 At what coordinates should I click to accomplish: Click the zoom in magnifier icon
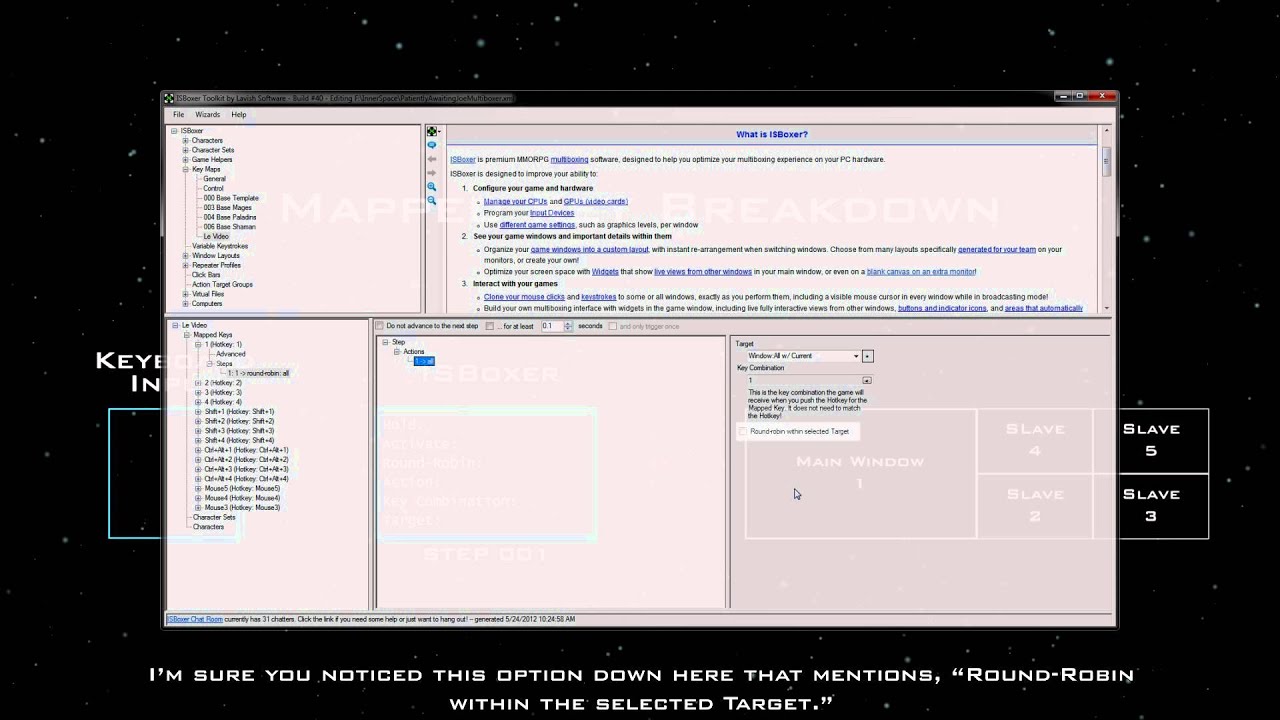432,187
